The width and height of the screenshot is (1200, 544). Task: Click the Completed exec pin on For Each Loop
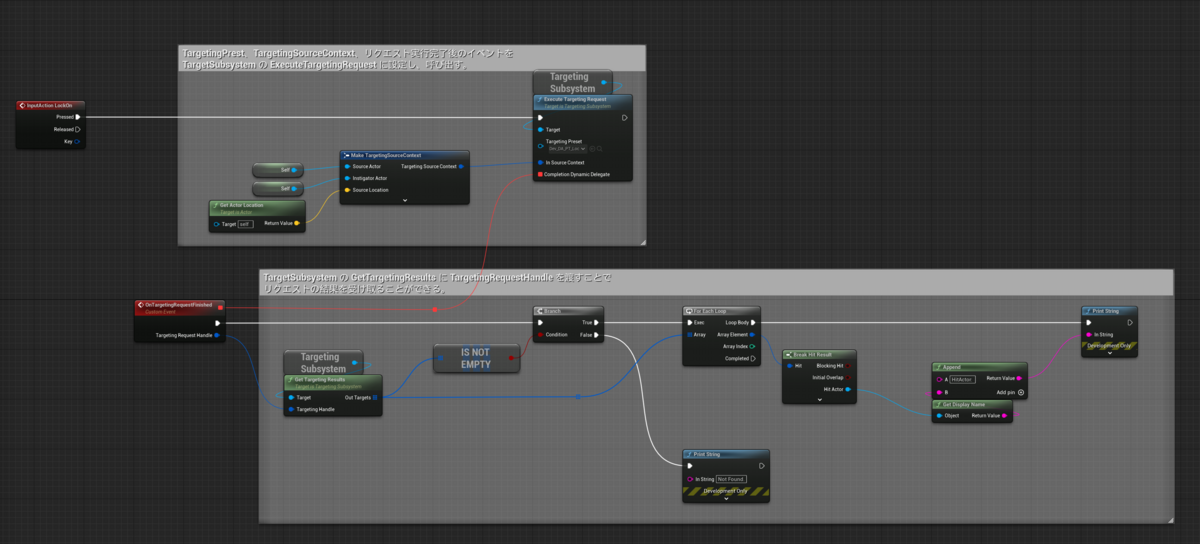(753, 358)
